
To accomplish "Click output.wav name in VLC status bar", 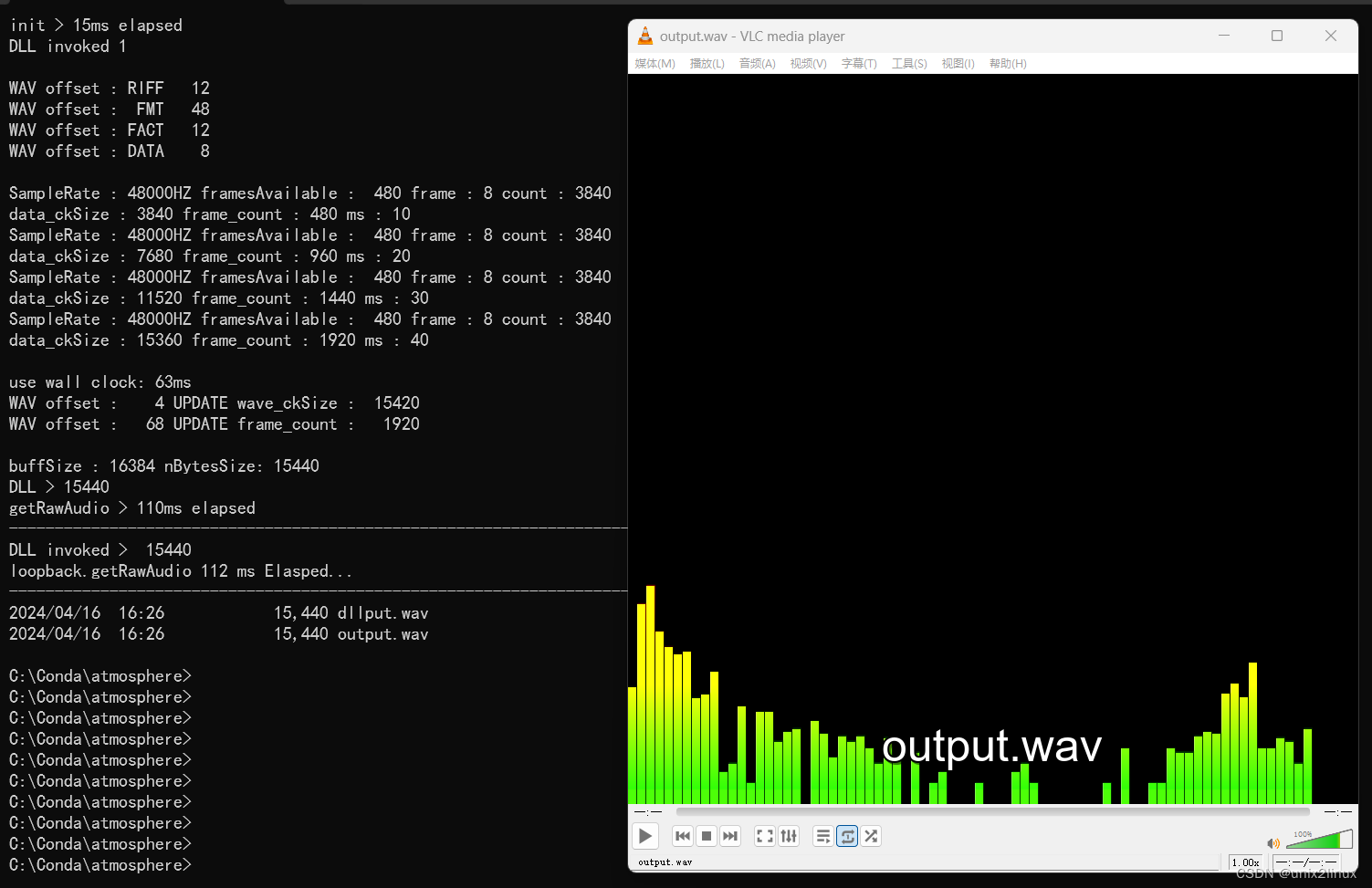I will pyautogui.click(x=665, y=862).
